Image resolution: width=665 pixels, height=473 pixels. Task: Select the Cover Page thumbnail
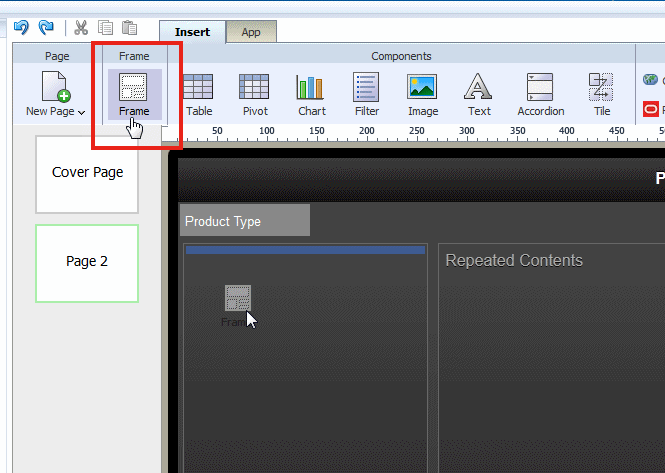click(x=87, y=174)
